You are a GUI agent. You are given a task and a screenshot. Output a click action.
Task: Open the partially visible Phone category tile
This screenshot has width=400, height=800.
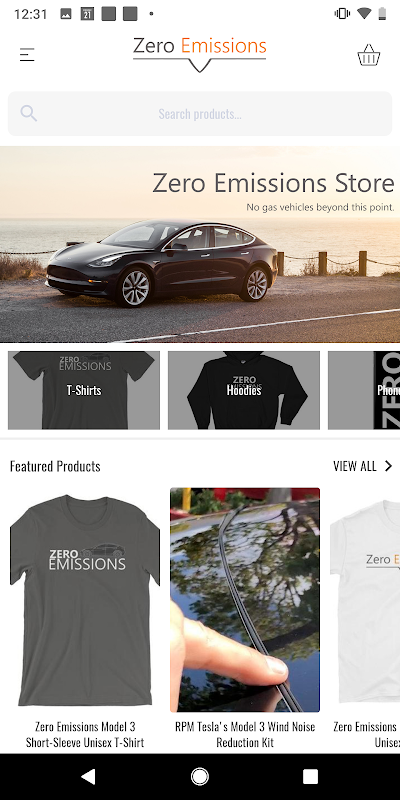(x=364, y=390)
